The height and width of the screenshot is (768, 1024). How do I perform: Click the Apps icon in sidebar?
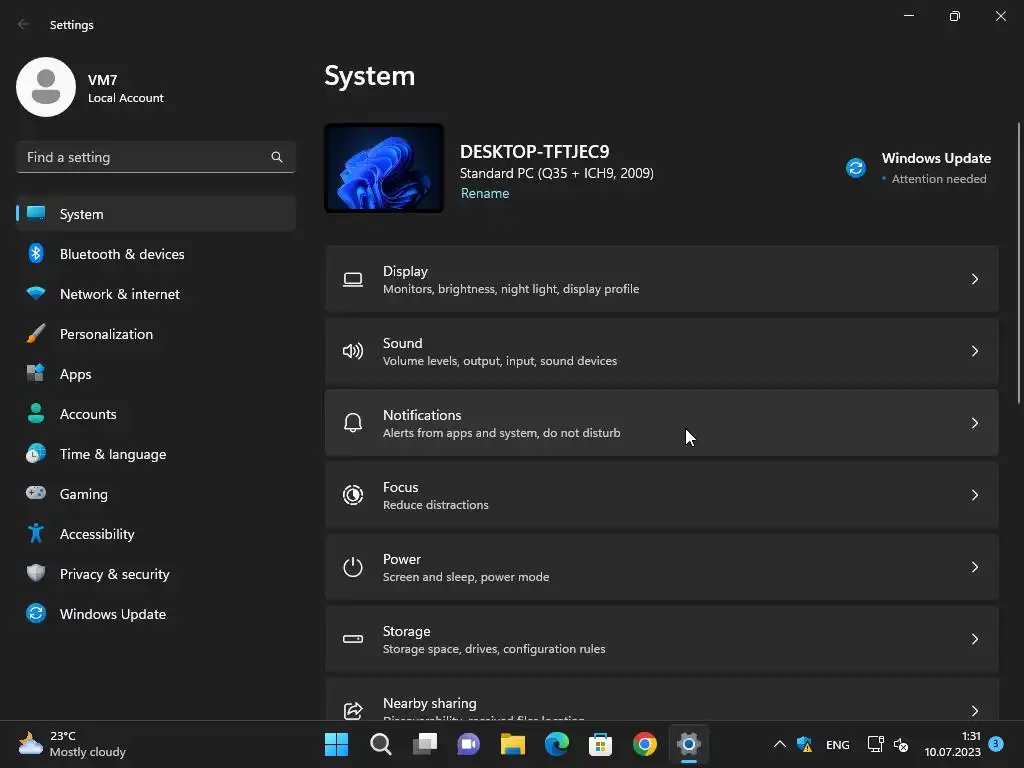coord(36,374)
